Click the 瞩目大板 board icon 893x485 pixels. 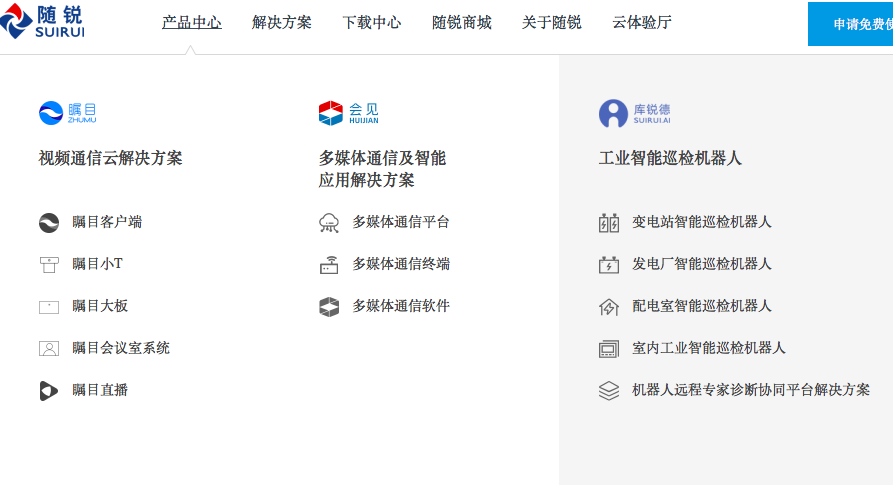49,307
